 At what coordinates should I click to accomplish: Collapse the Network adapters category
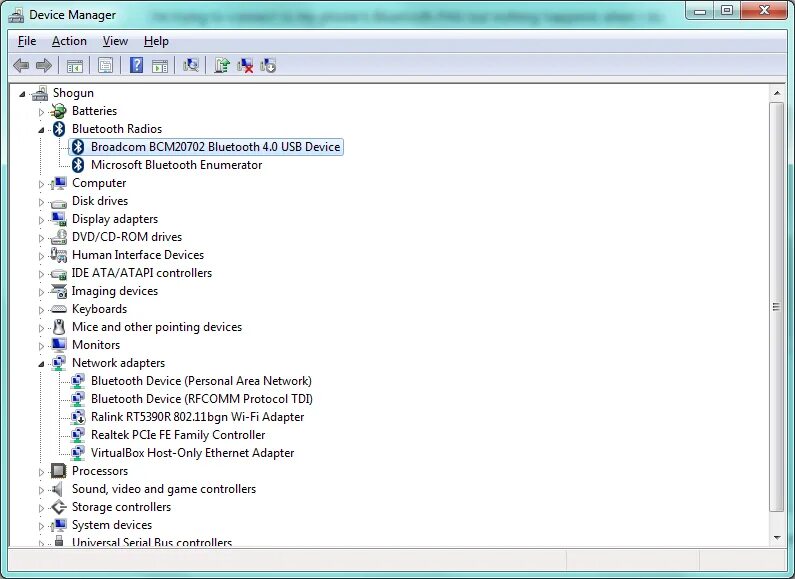tap(41, 364)
